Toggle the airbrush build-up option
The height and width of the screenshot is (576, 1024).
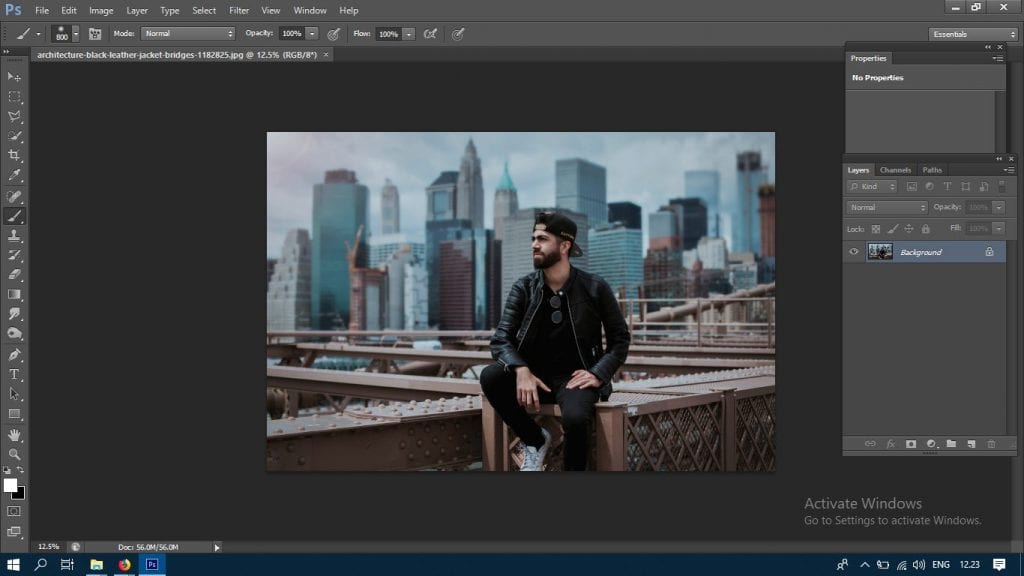[x=430, y=33]
